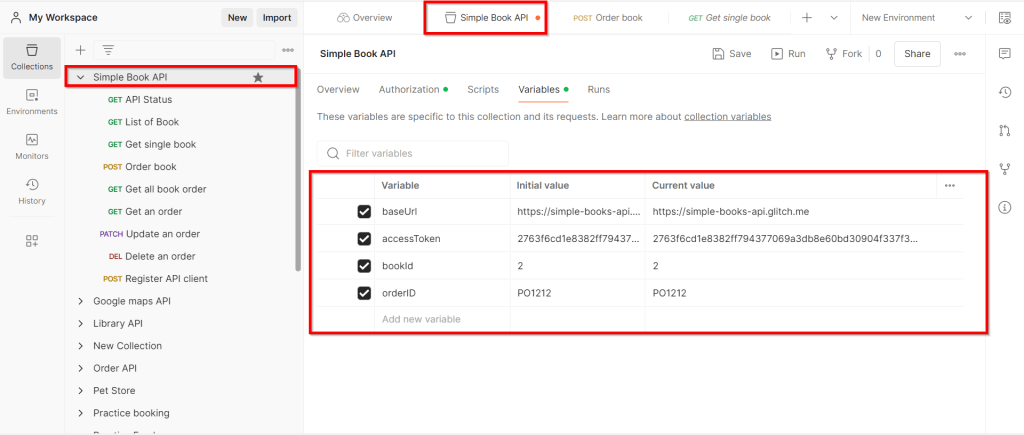
Task: Open the Monitors sidebar panel
Action: coord(31,146)
